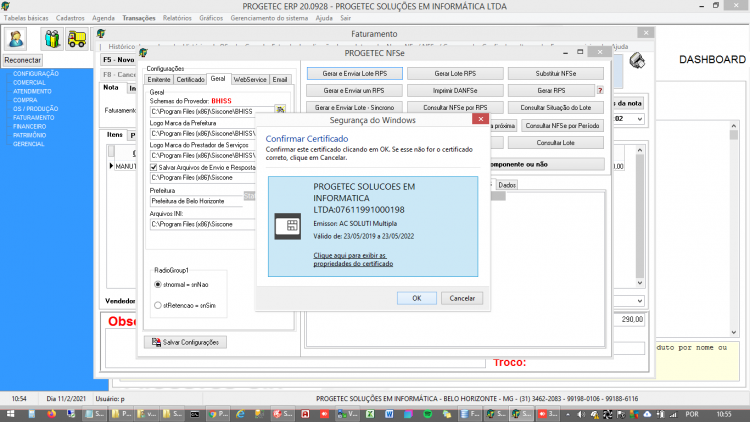This screenshot has width=750, height=422.
Task: Click the red question mark help icon
Action: tap(600, 90)
